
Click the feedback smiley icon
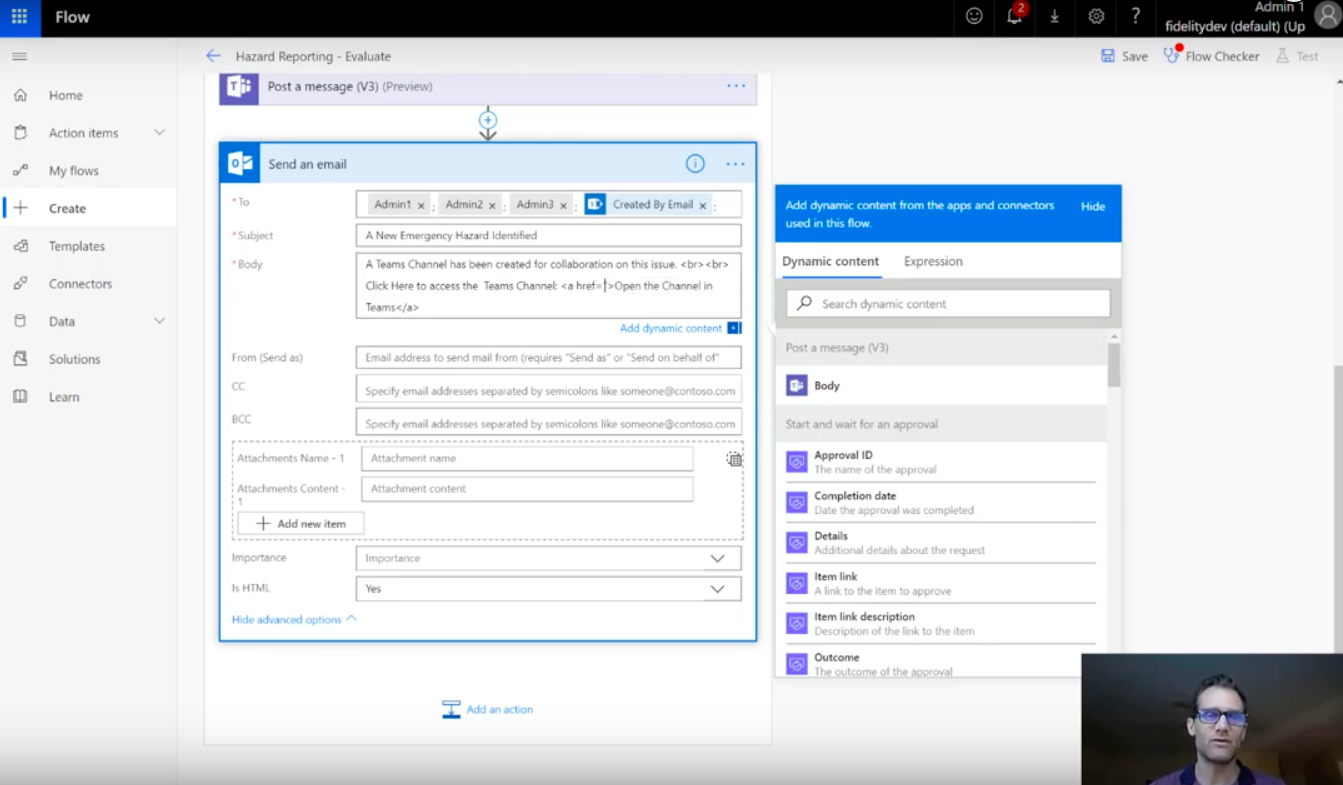(x=974, y=16)
